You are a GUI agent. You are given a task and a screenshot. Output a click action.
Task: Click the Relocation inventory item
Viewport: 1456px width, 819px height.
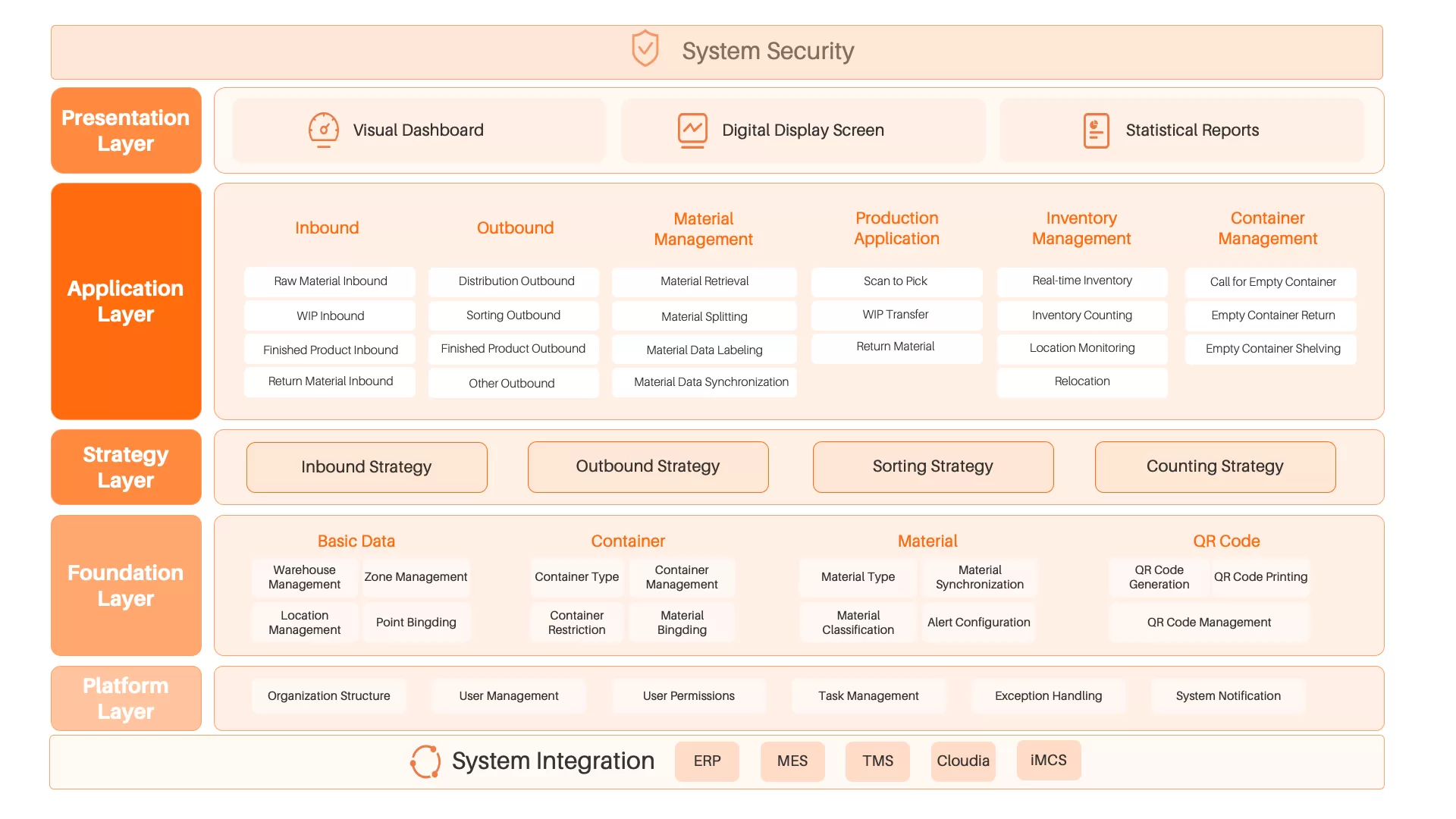pyautogui.click(x=1081, y=381)
